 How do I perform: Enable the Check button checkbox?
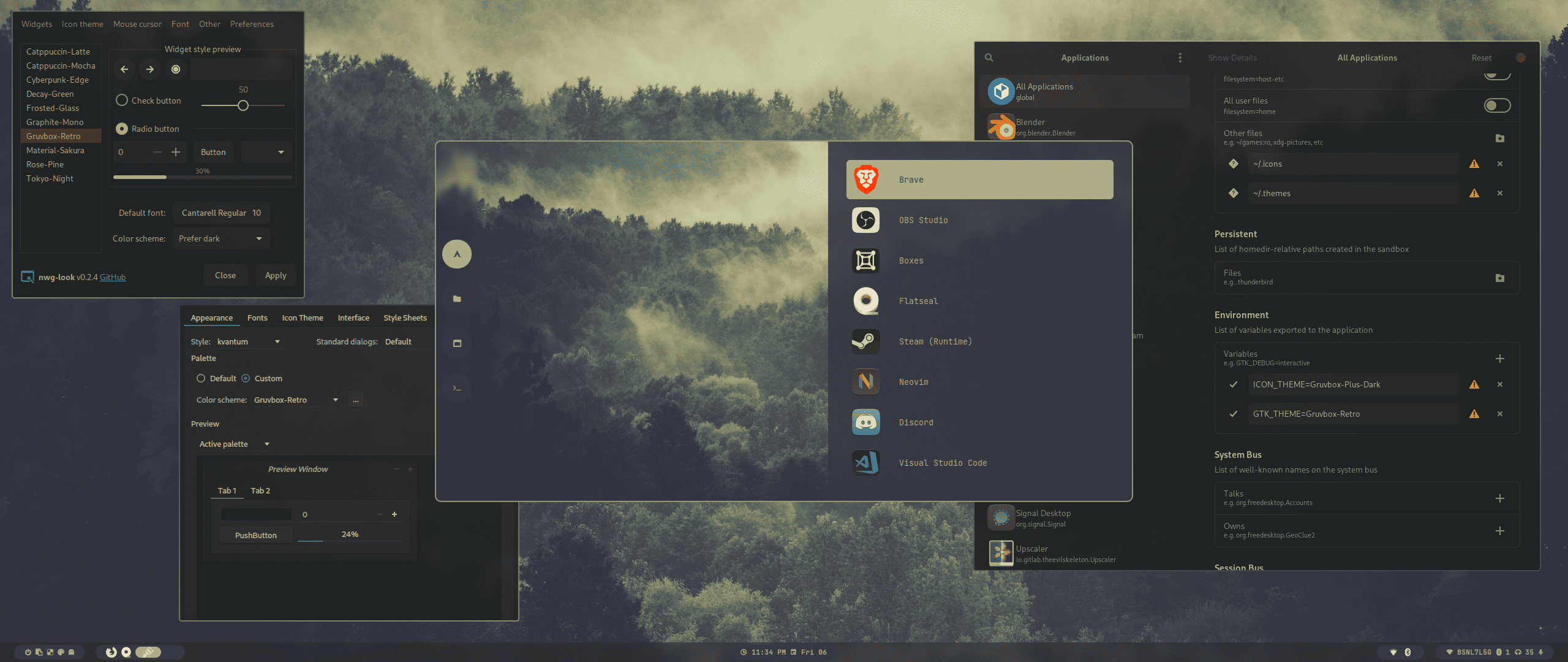point(122,100)
